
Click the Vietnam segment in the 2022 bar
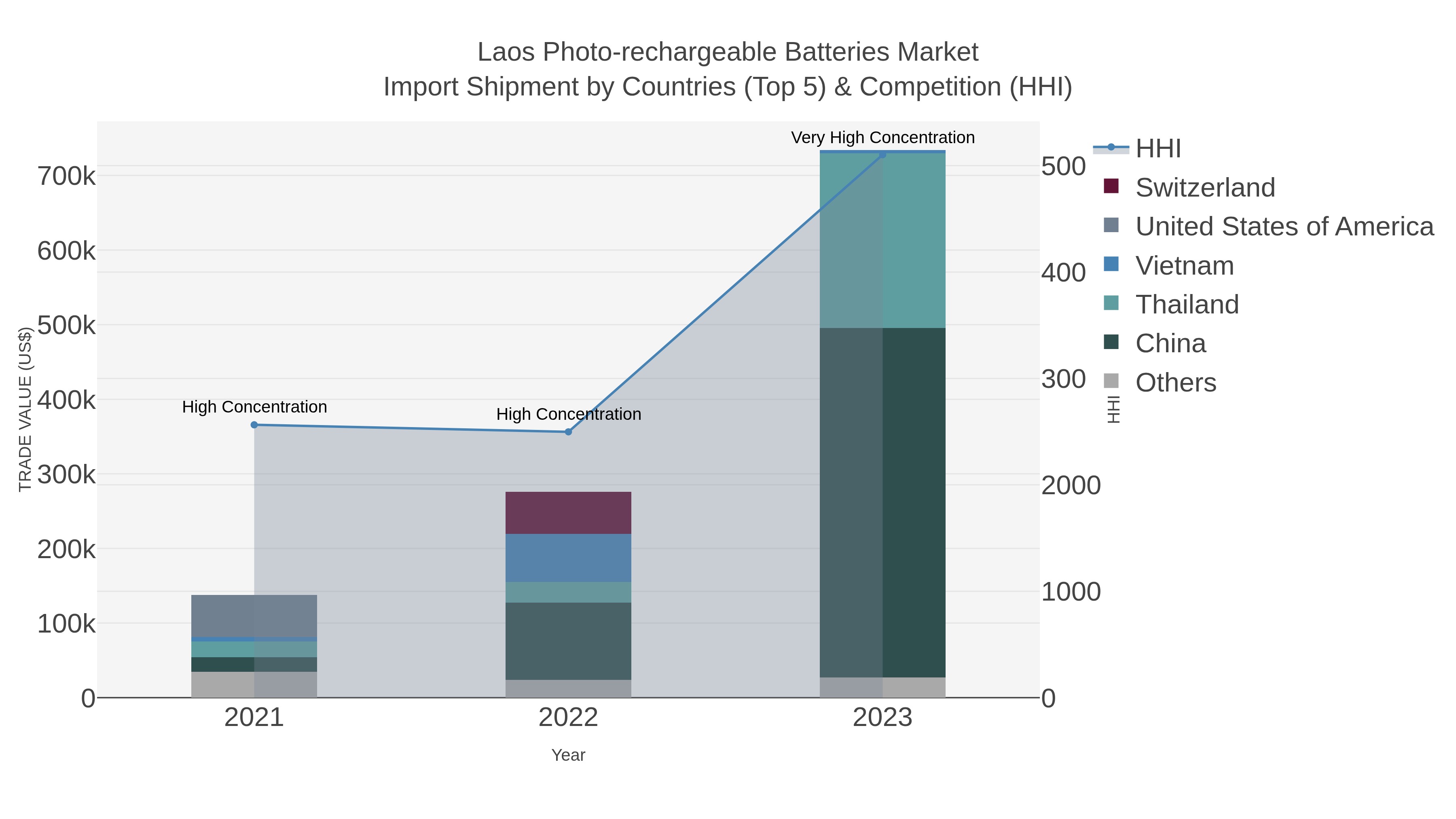(569, 559)
